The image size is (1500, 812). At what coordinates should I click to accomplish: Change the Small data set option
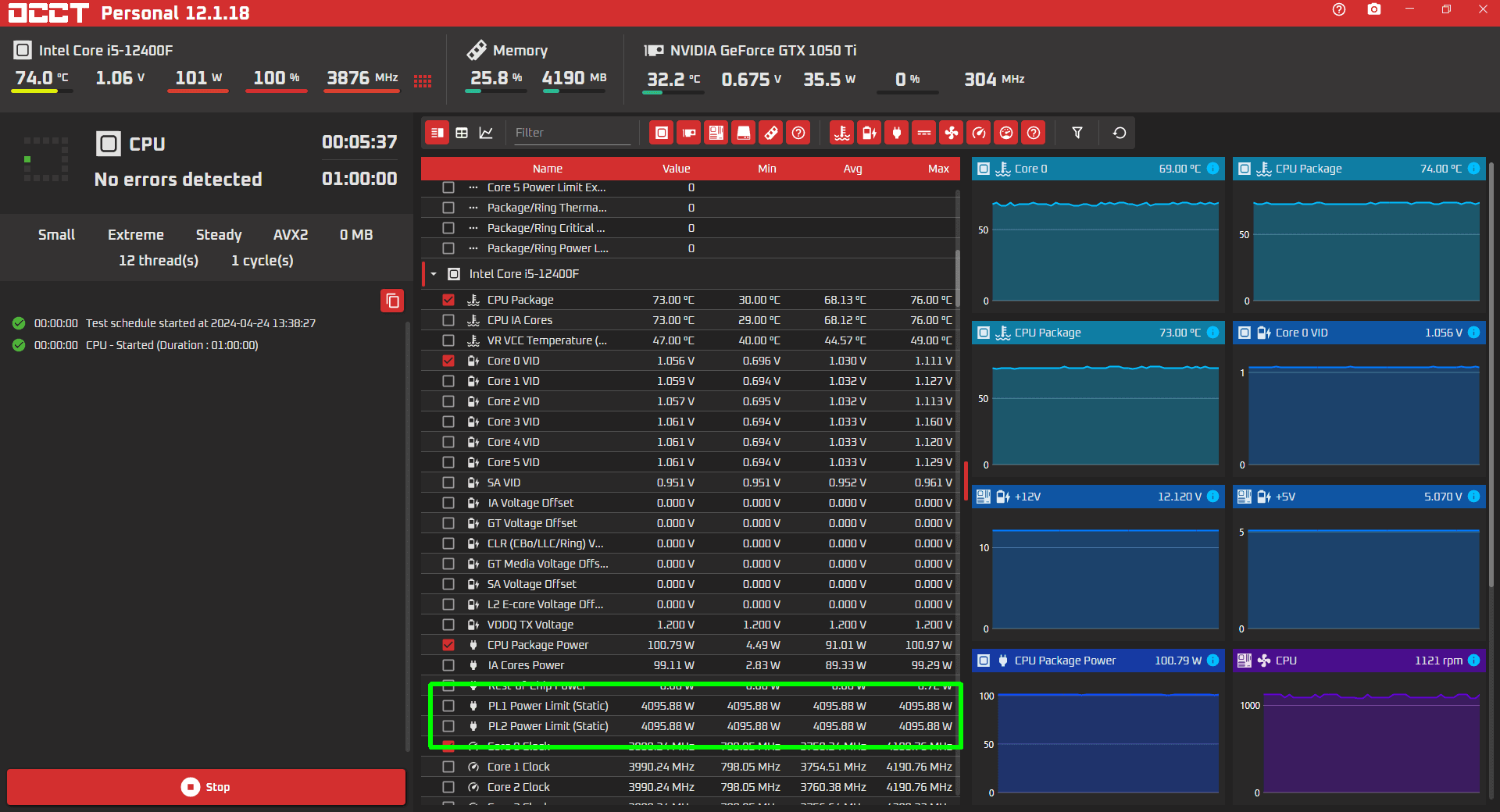coord(57,235)
